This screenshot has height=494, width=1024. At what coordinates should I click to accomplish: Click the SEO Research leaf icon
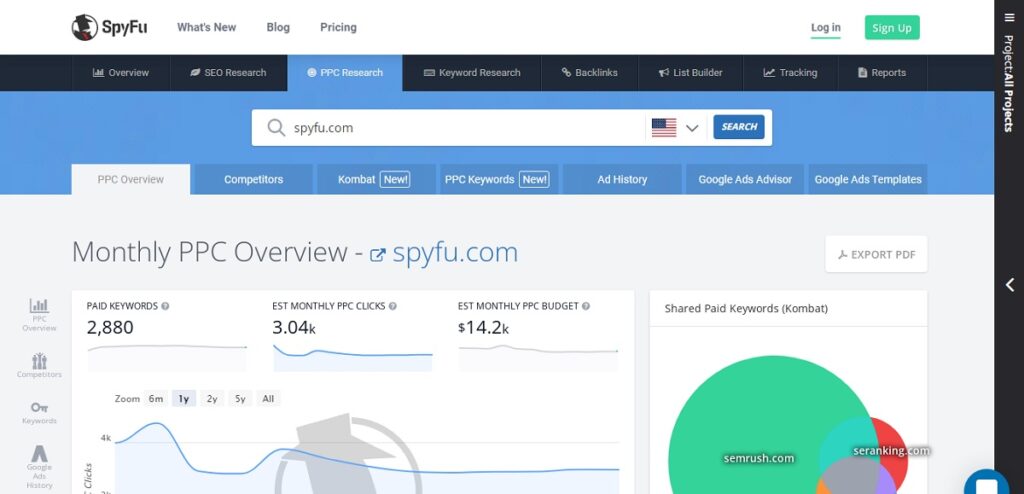point(195,73)
